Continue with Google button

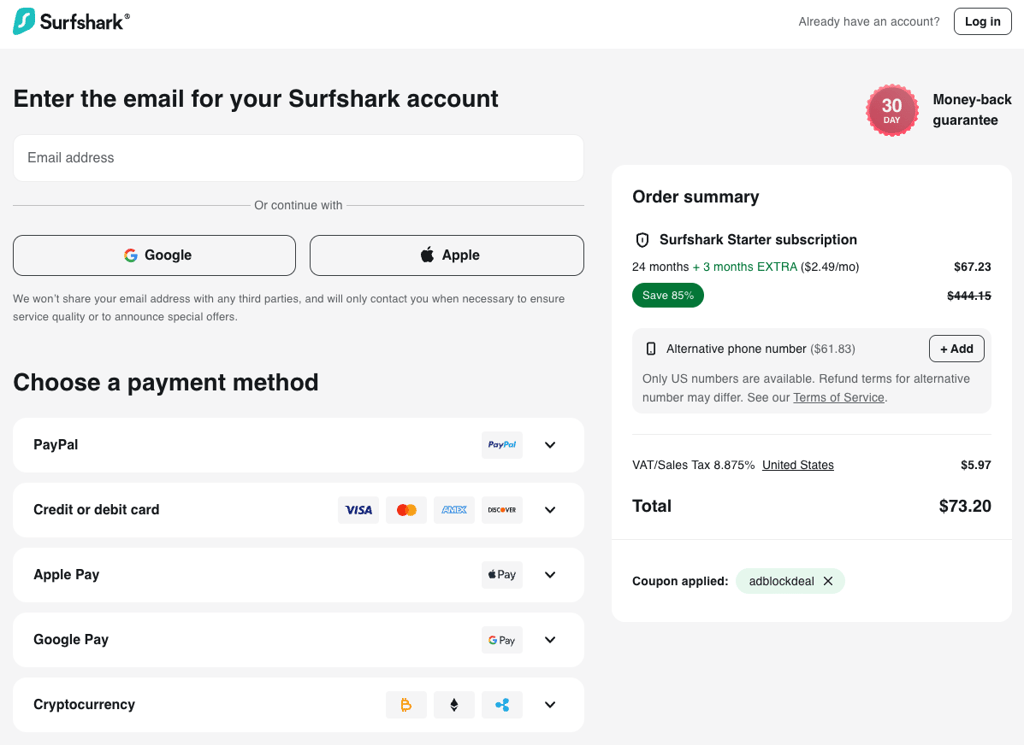(x=154, y=255)
